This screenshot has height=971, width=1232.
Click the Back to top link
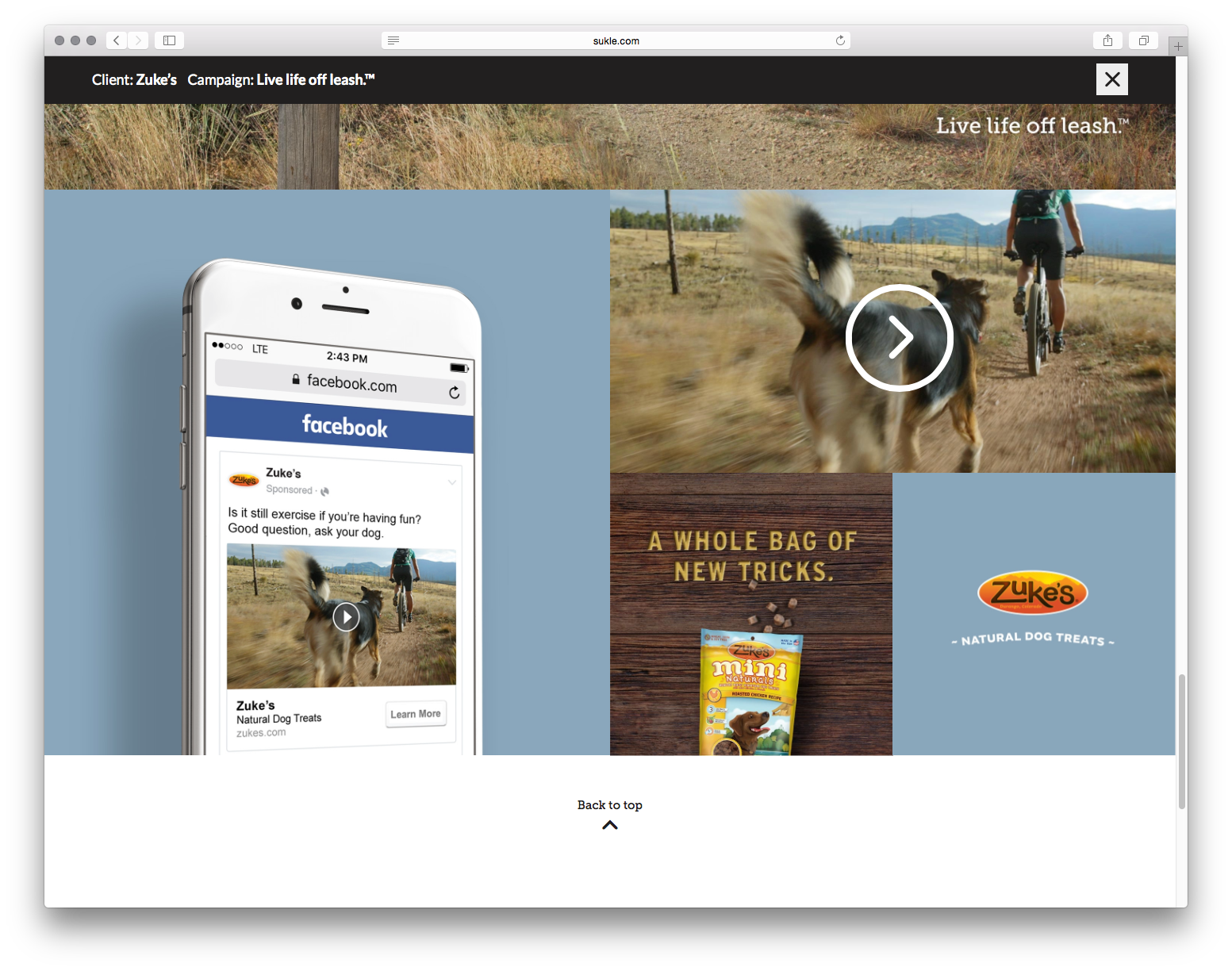click(610, 805)
